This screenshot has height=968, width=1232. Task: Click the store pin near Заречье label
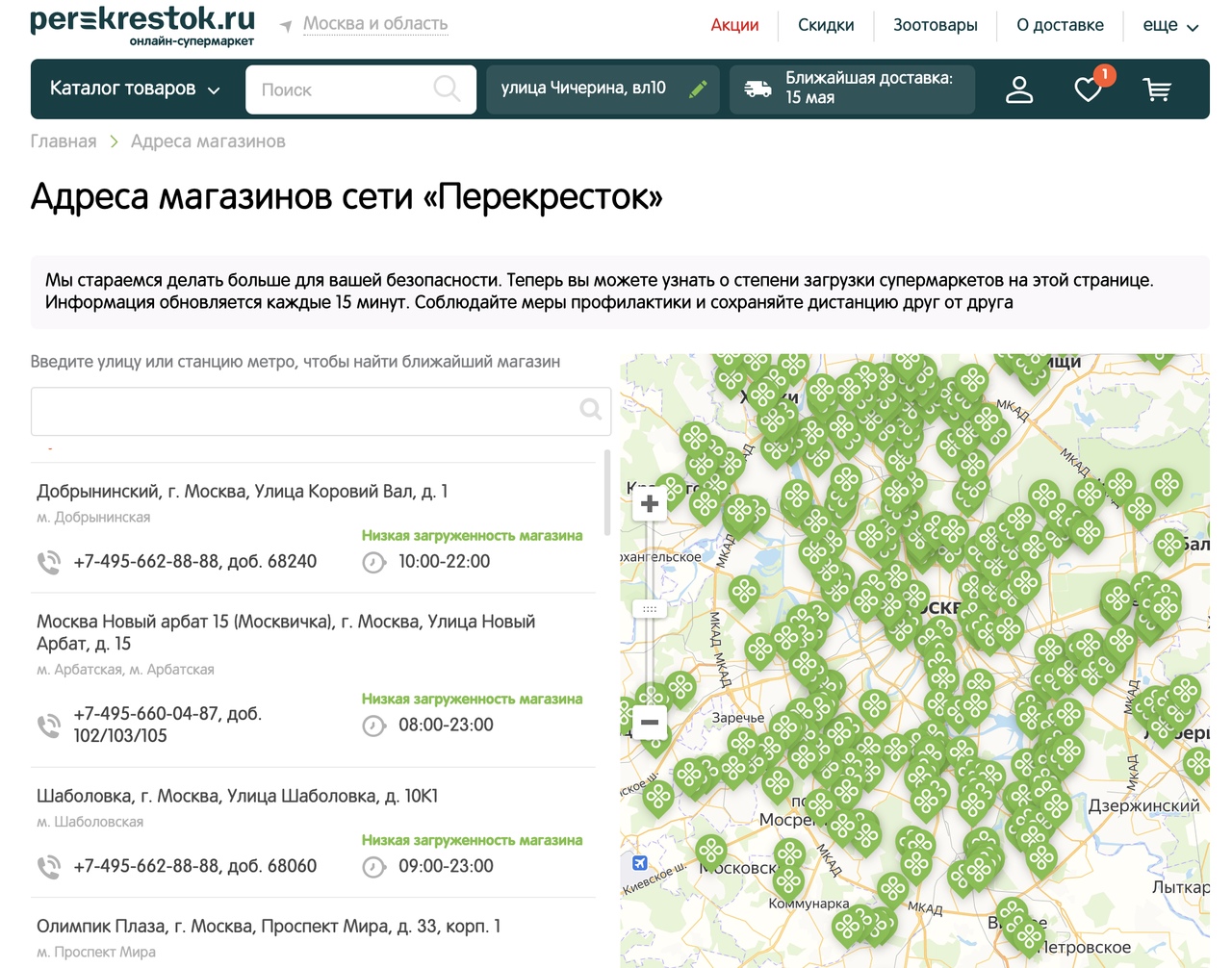point(744,745)
